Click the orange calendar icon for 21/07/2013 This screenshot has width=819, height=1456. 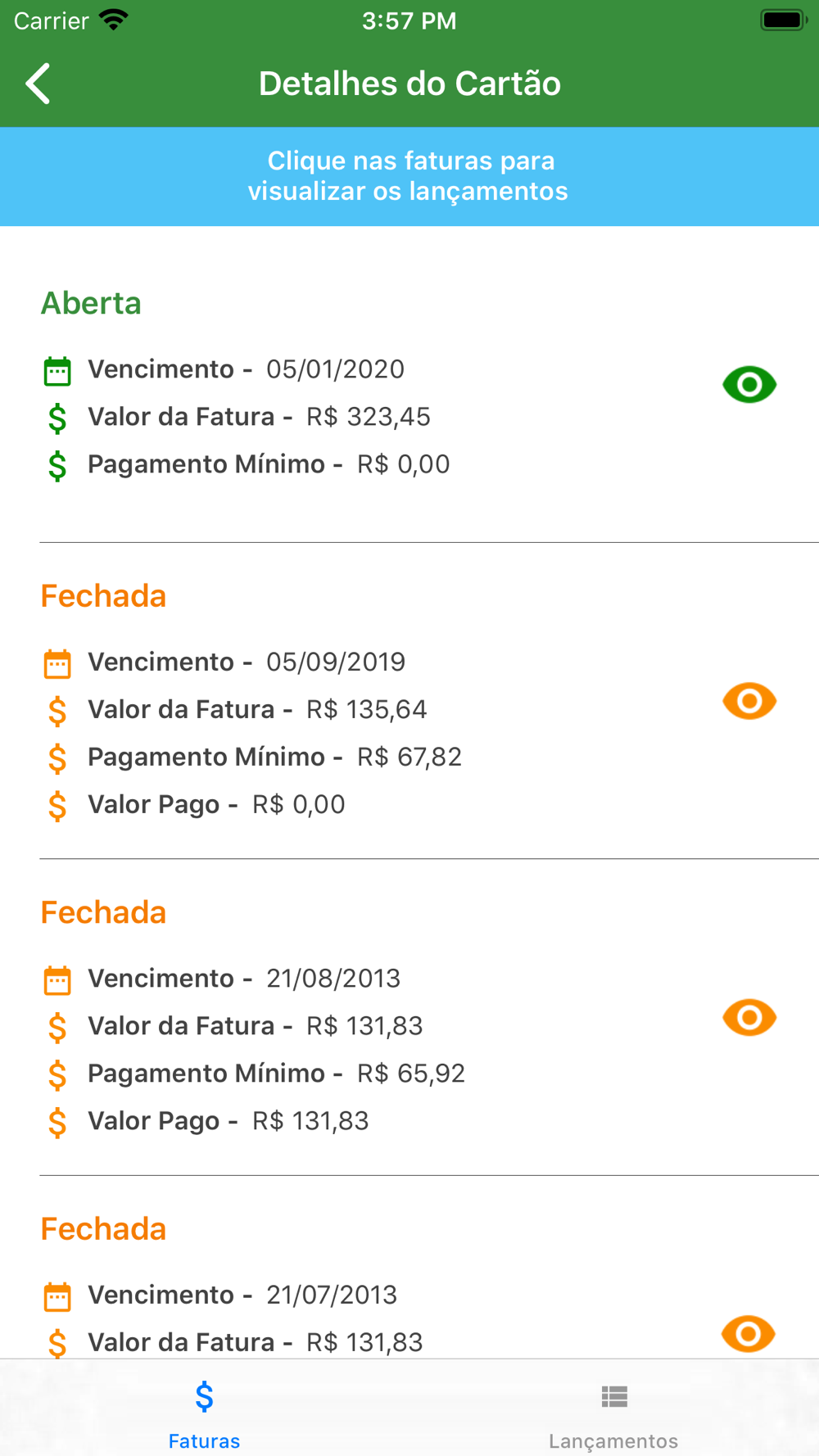(57, 1296)
